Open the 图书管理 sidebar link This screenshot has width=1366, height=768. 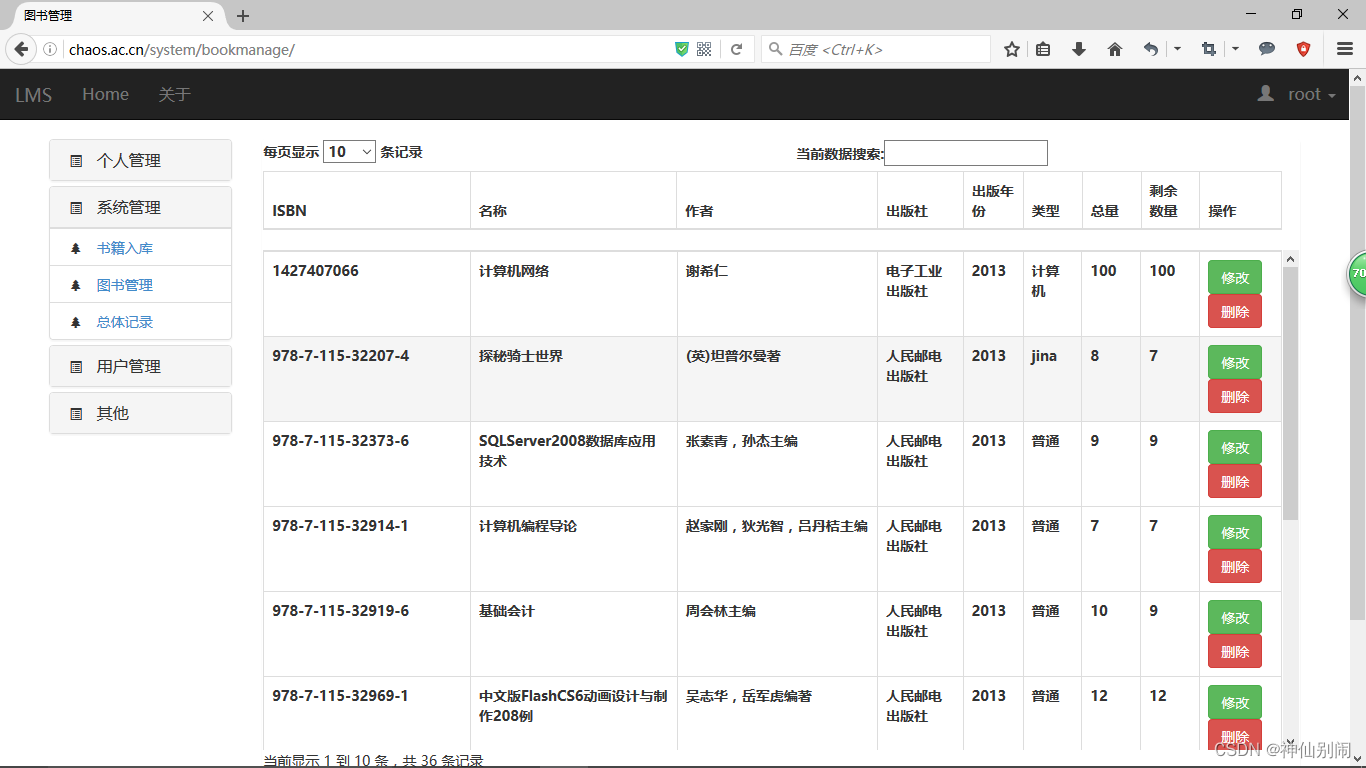pyautogui.click(x=125, y=285)
